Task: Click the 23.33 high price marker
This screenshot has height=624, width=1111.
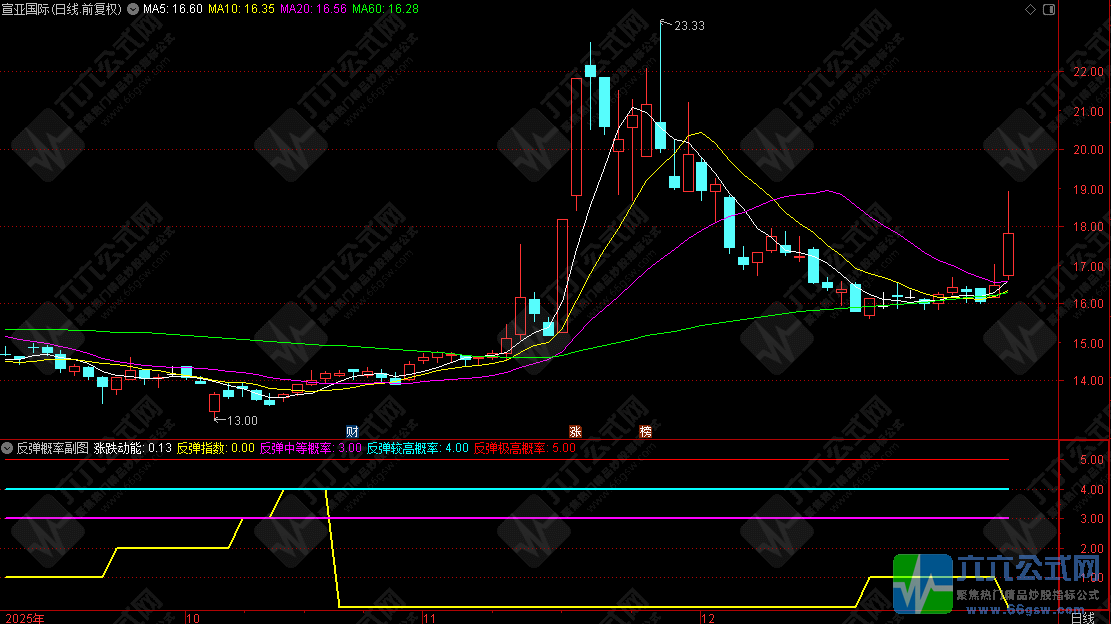Action: click(689, 26)
